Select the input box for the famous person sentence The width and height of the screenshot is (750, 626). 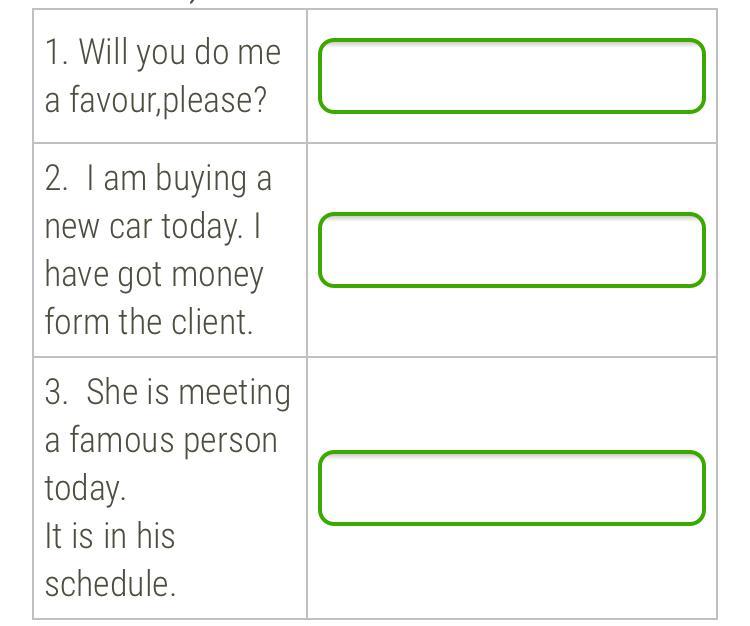(512, 488)
